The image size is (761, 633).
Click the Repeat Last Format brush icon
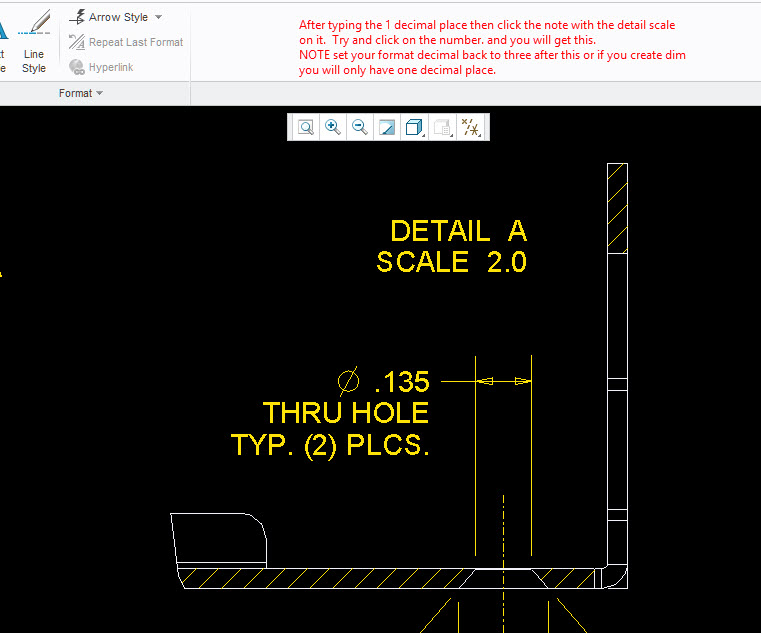(x=77, y=42)
